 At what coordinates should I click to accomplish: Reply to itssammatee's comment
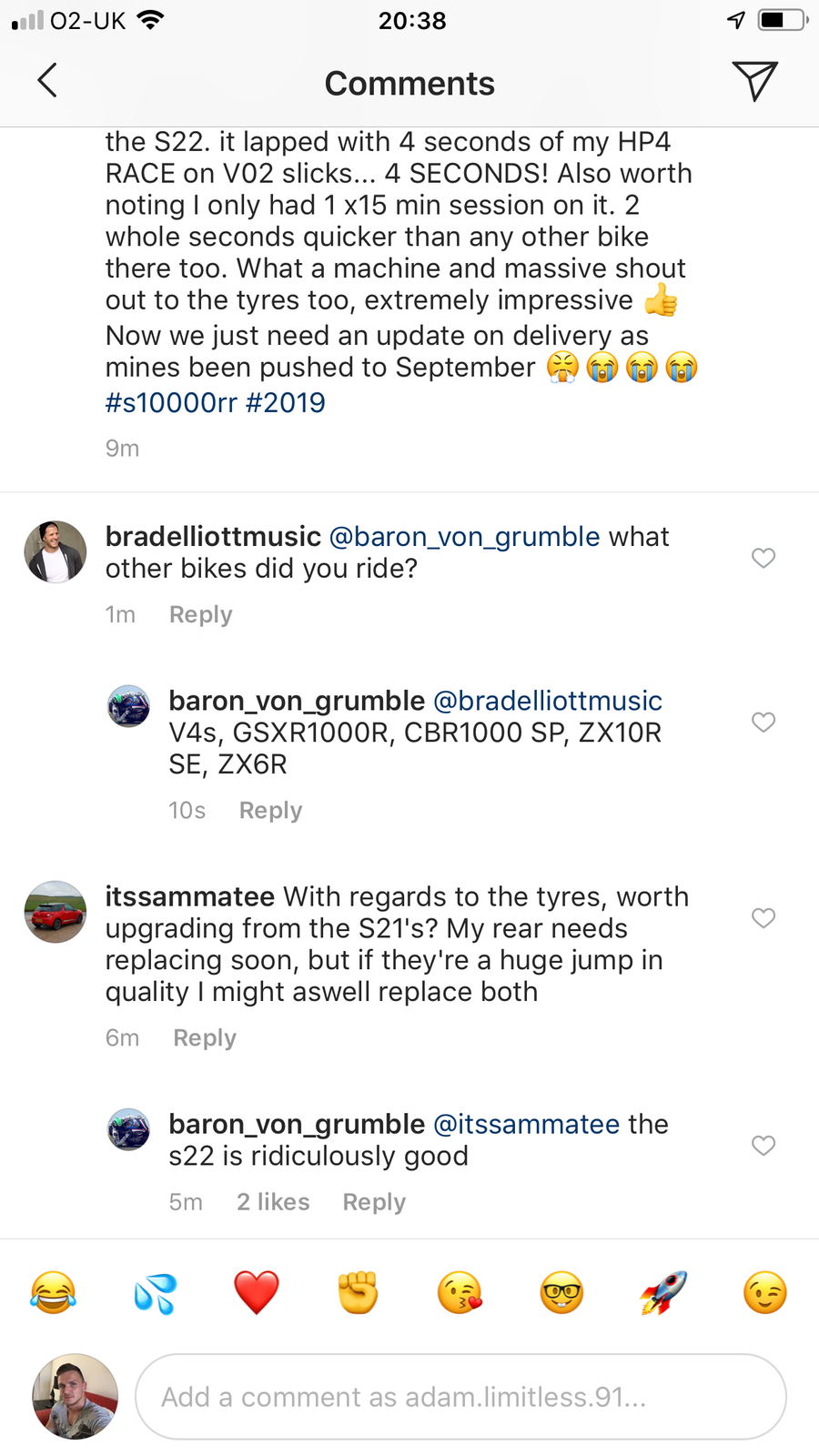[205, 1038]
